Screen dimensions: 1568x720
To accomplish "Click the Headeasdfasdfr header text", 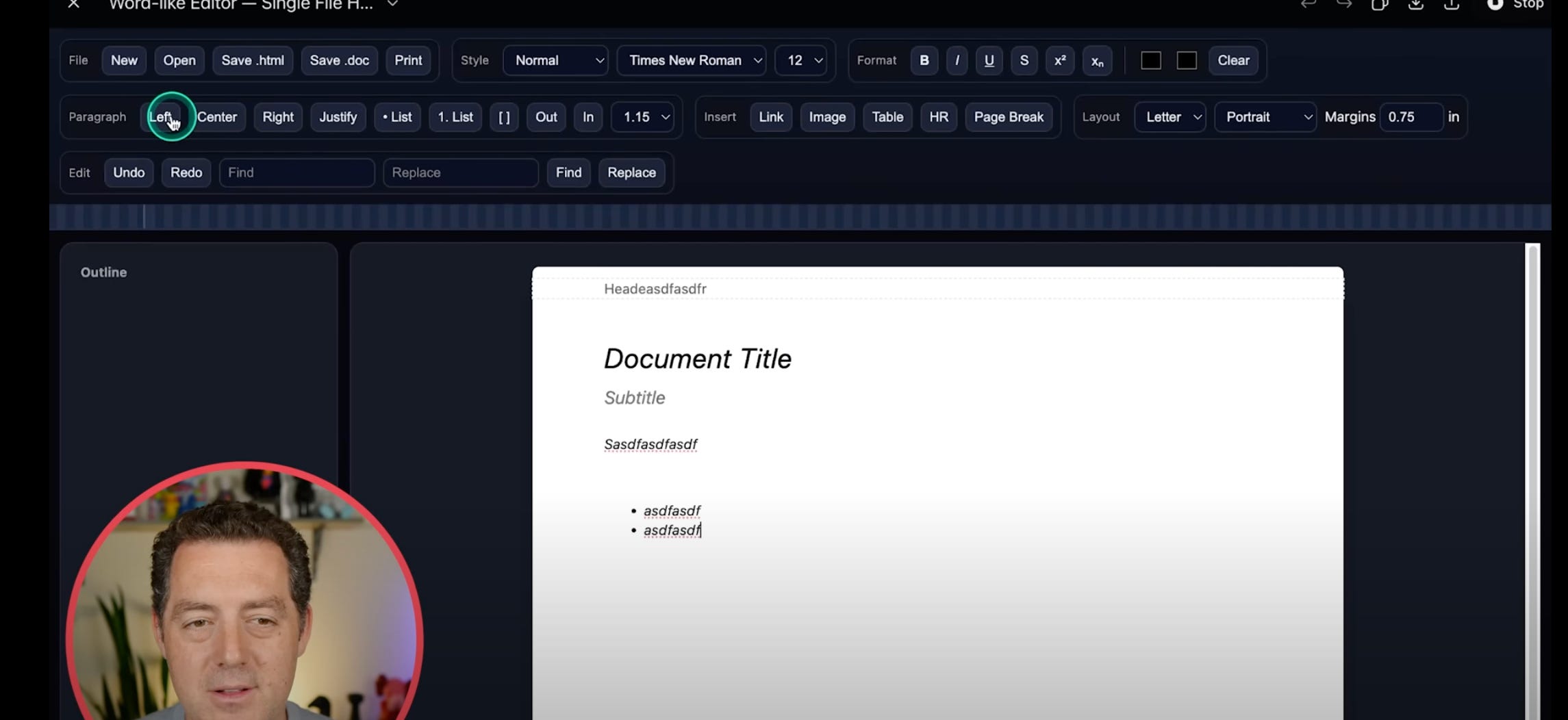I will coord(655,289).
